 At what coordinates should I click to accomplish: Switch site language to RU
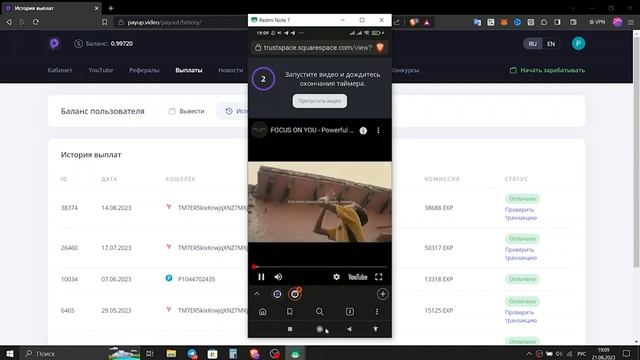point(532,44)
